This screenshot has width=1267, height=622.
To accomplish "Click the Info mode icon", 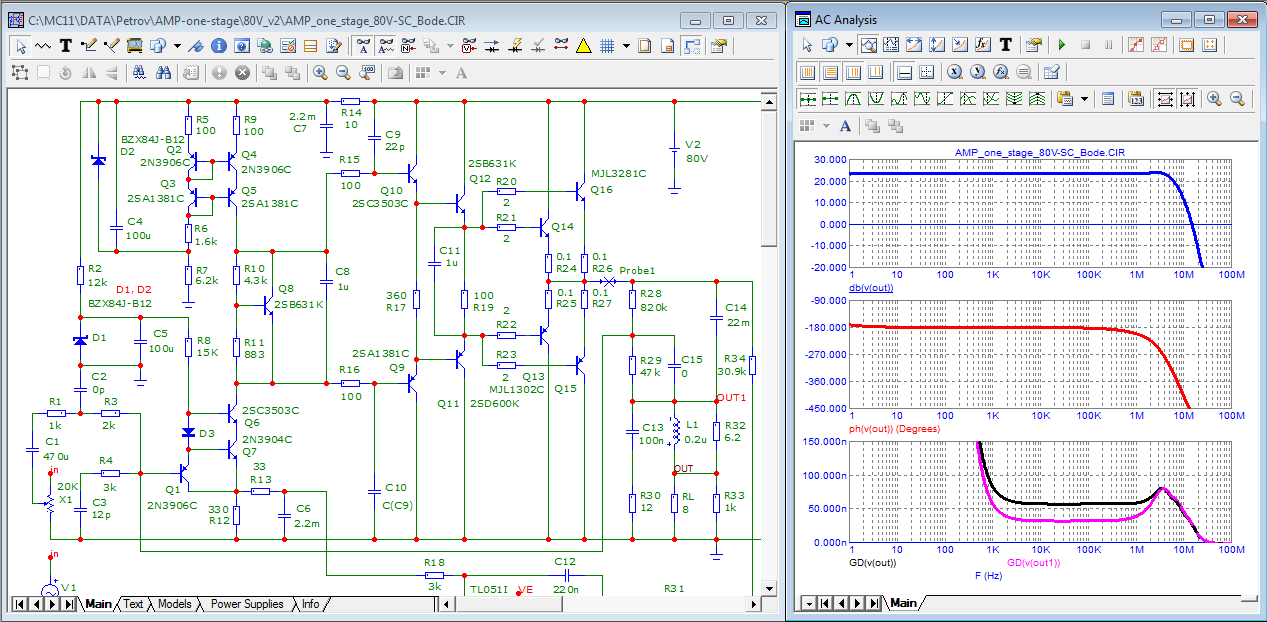I will click(x=218, y=45).
